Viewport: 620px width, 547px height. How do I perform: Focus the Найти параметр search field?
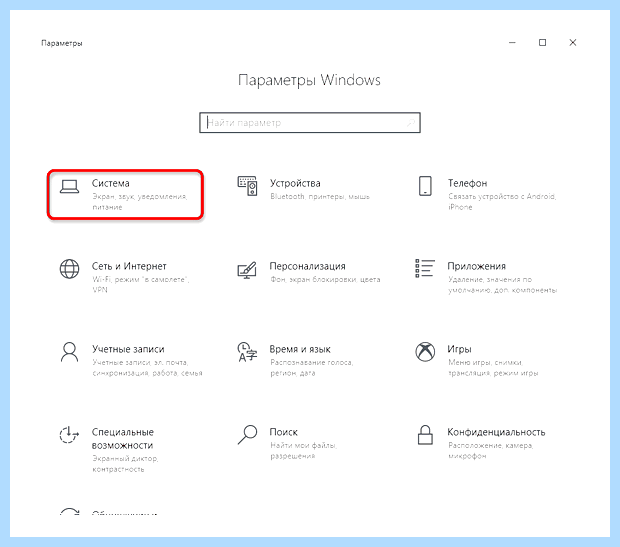click(x=310, y=123)
